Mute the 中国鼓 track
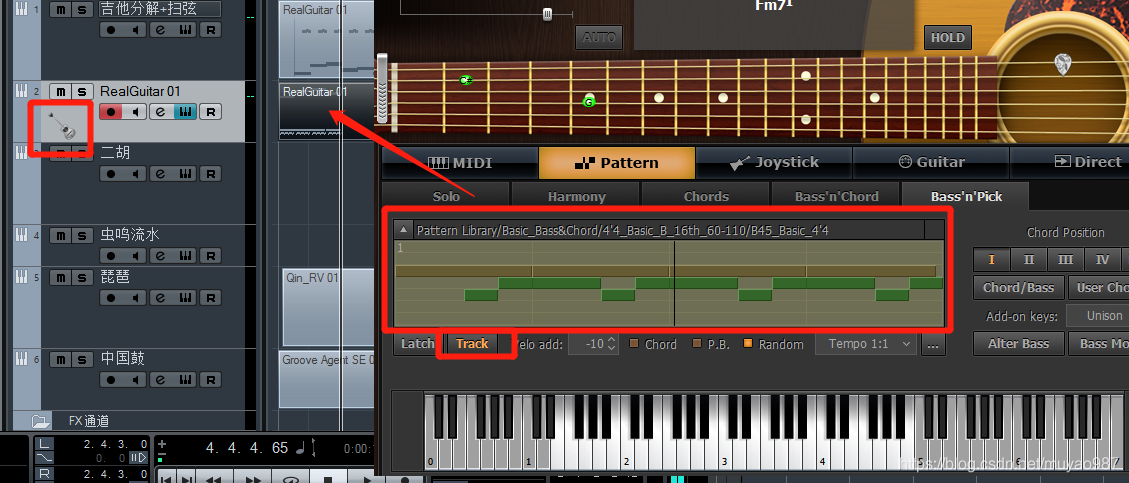The width and height of the screenshot is (1129, 483). (x=61, y=359)
